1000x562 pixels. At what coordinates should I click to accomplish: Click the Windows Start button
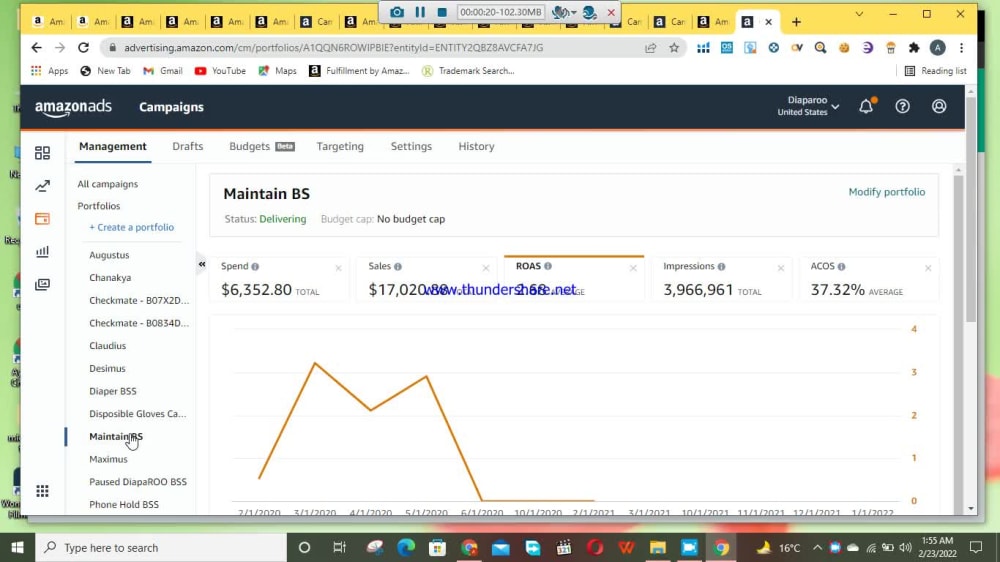tap(17, 547)
